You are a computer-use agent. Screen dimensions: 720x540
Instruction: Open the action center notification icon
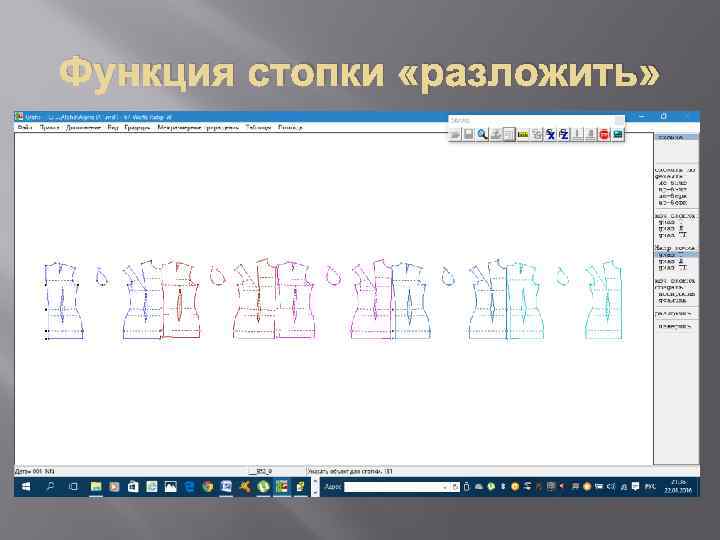(636, 486)
